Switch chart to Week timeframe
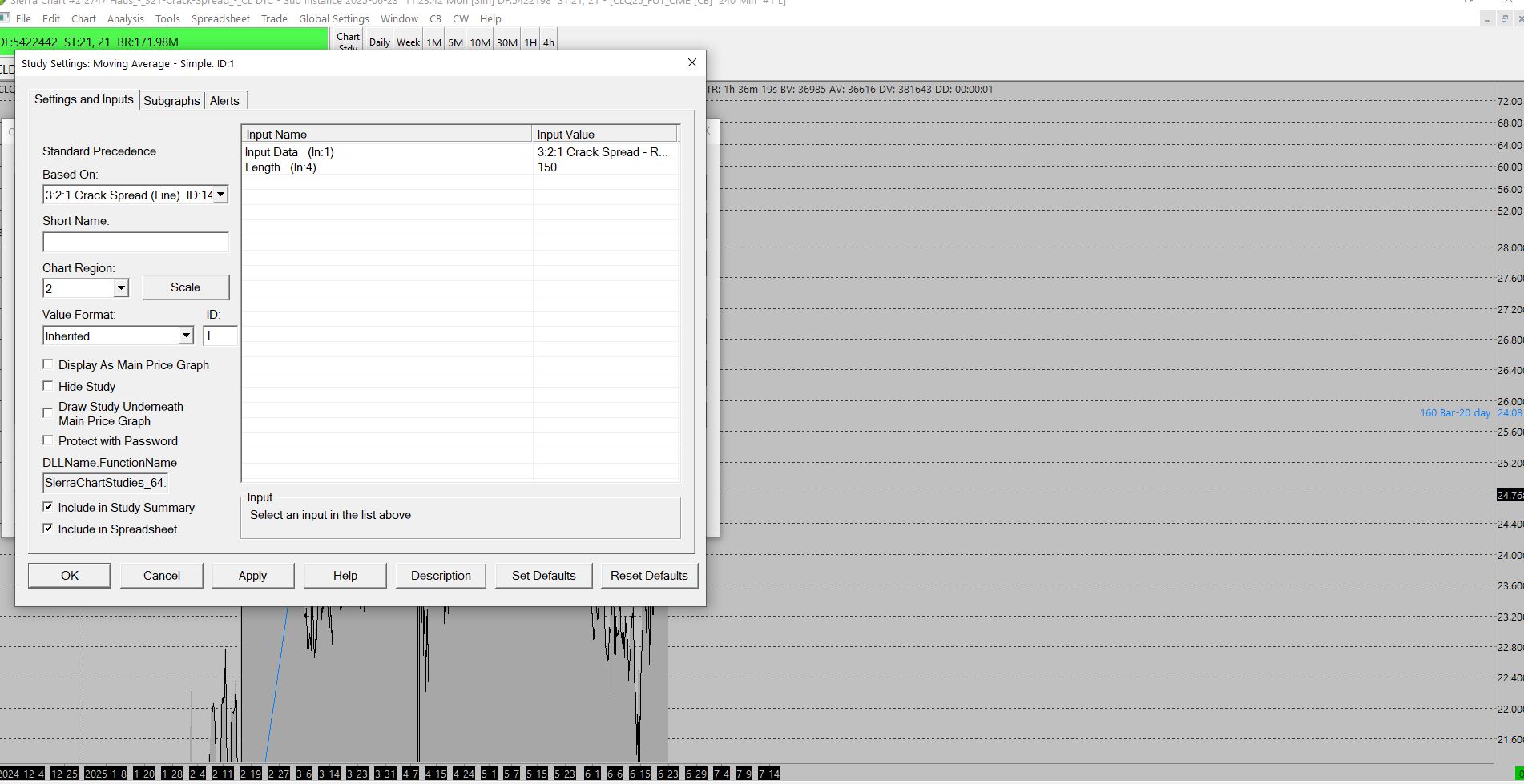 tap(408, 42)
